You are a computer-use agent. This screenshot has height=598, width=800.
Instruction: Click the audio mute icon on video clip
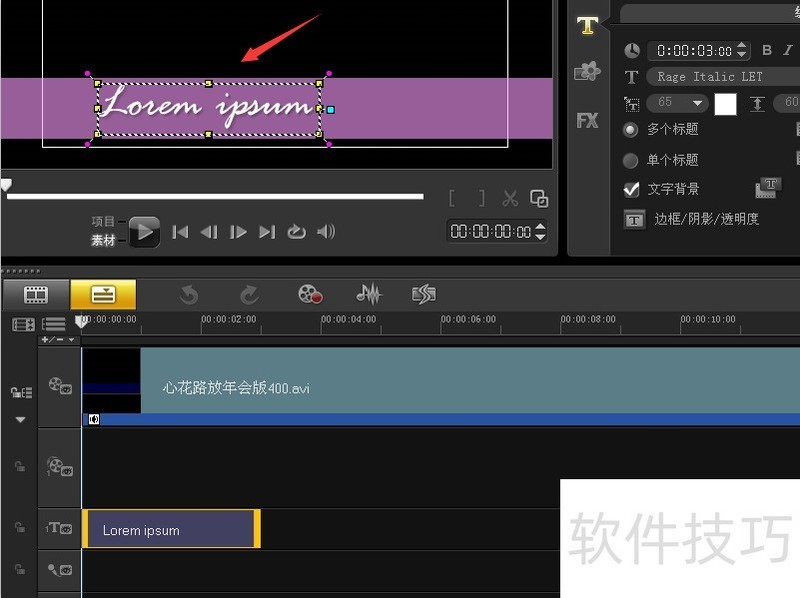click(x=94, y=419)
